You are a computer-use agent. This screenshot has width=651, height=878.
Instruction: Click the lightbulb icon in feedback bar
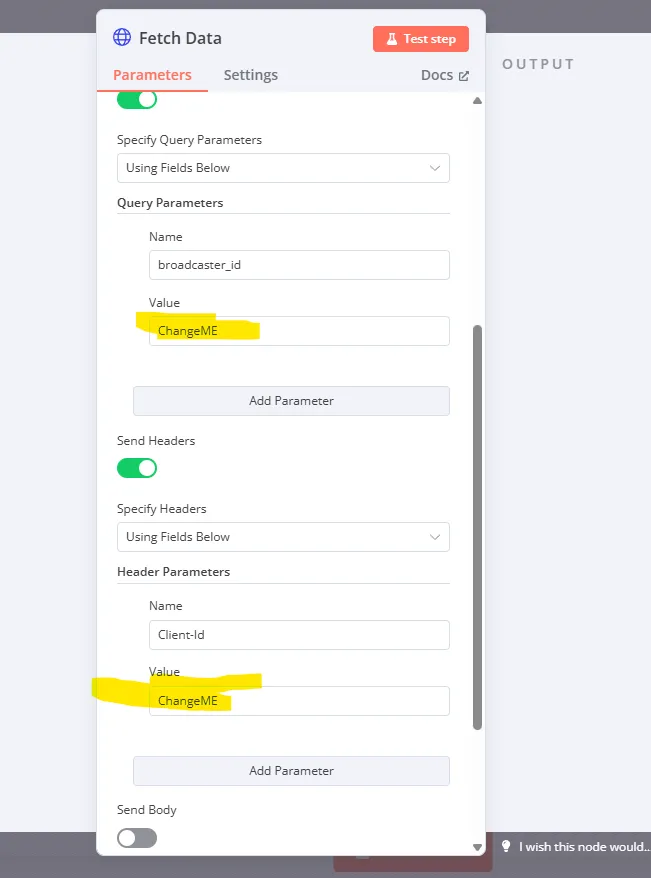tap(506, 846)
